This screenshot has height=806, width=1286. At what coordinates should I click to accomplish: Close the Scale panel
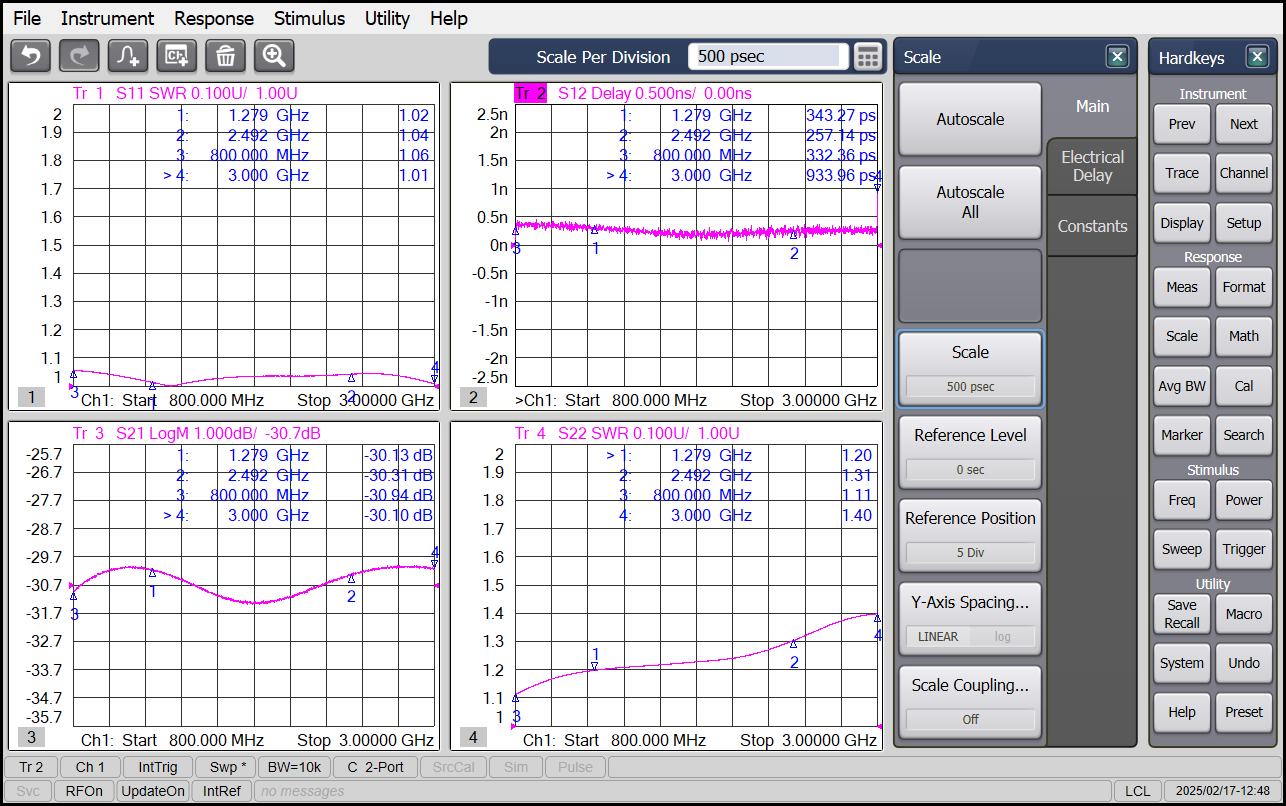click(1117, 57)
